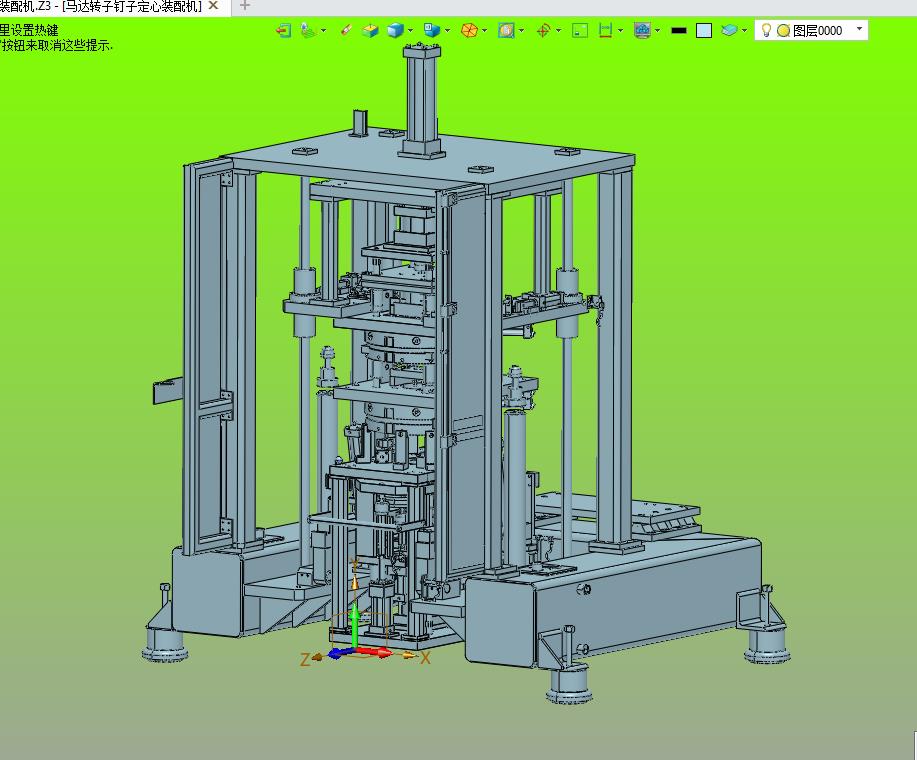
Task: Open the dropdown next to the filter icon
Action: pyautogui.click(x=522, y=30)
